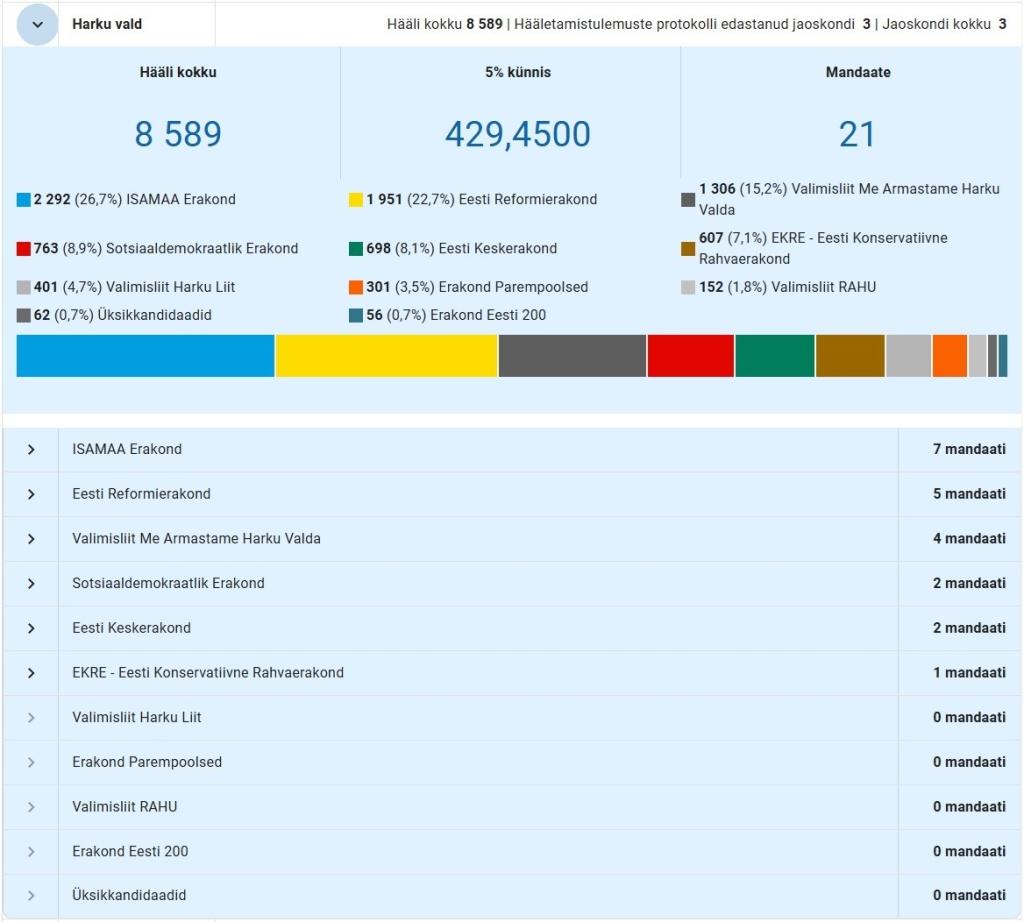Click 'Erakond Eesti 200' row name
This screenshot has height=922, width=1024.
(130, 851)
